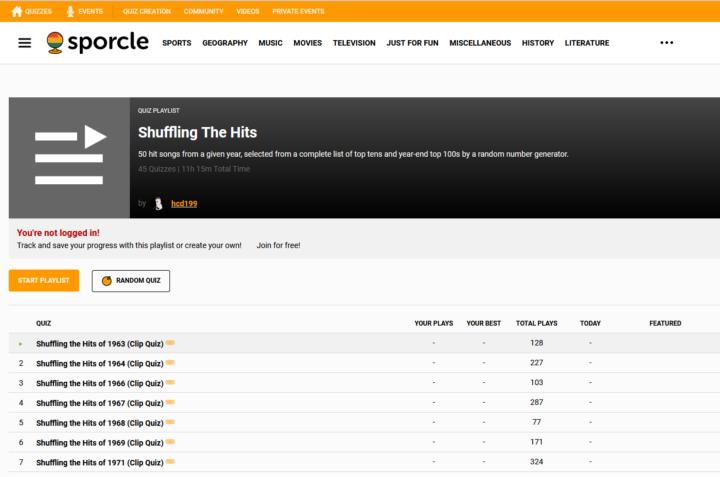
Task: Click the Quiz column header
Action: point(44,323)
